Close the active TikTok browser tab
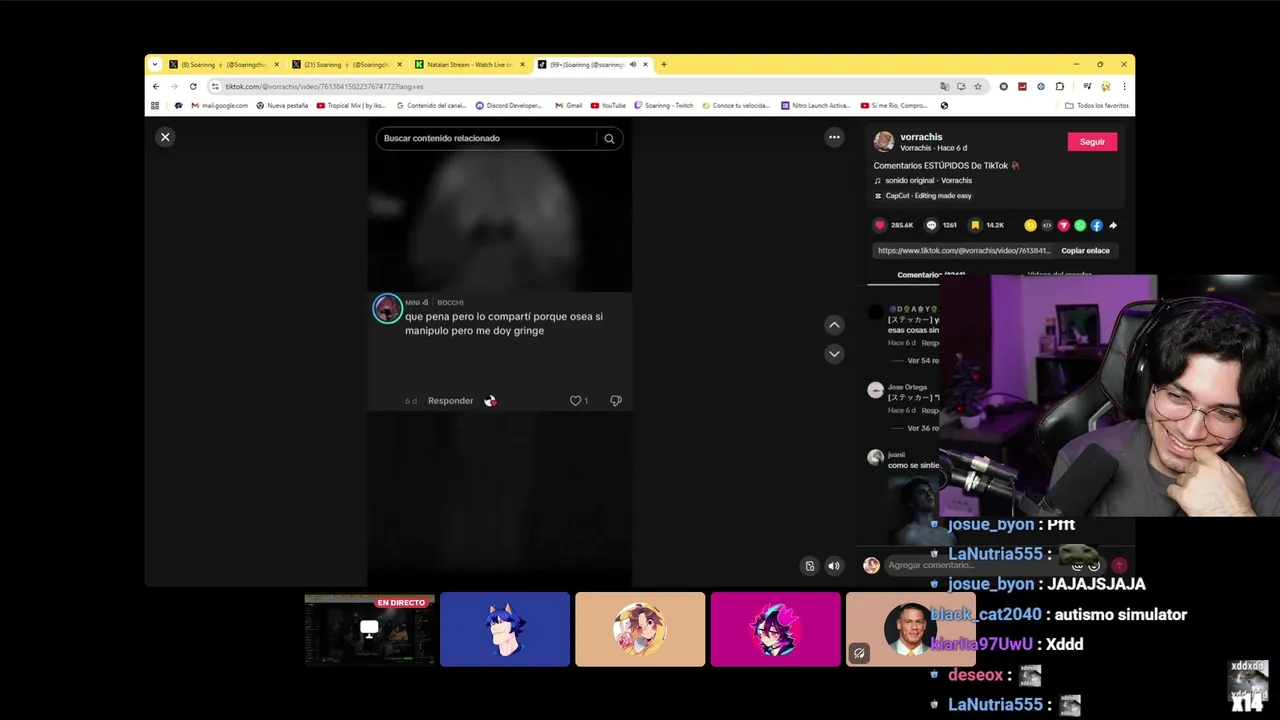Viewport: 1280px width, 720px height. coord(645,65)
